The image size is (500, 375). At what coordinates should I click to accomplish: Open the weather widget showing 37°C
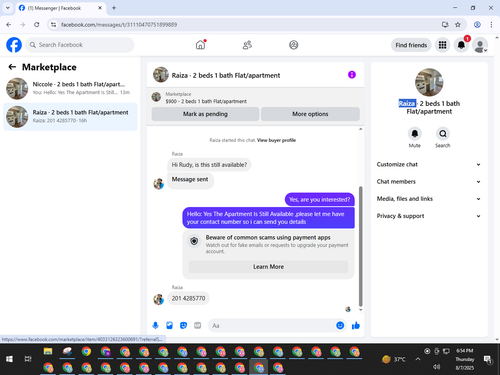[394, 359]
